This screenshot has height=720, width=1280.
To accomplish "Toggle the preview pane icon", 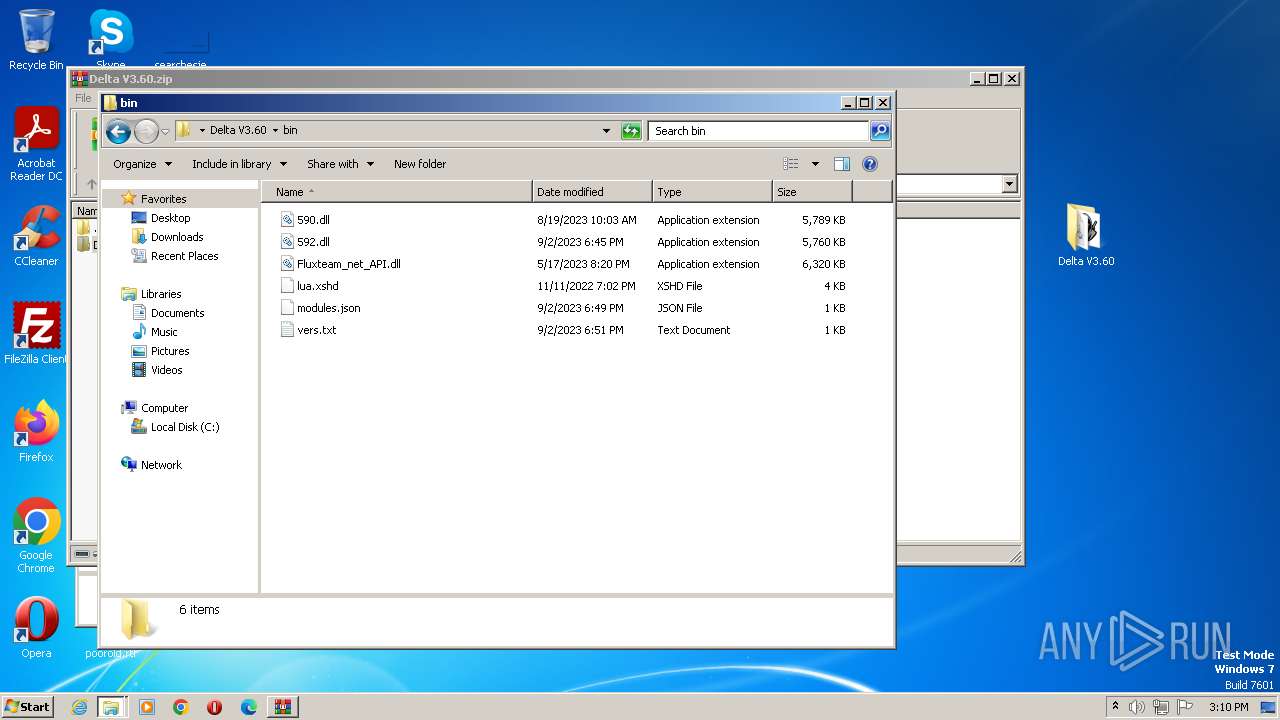I will pyautogui.click(x=842, y=164).
